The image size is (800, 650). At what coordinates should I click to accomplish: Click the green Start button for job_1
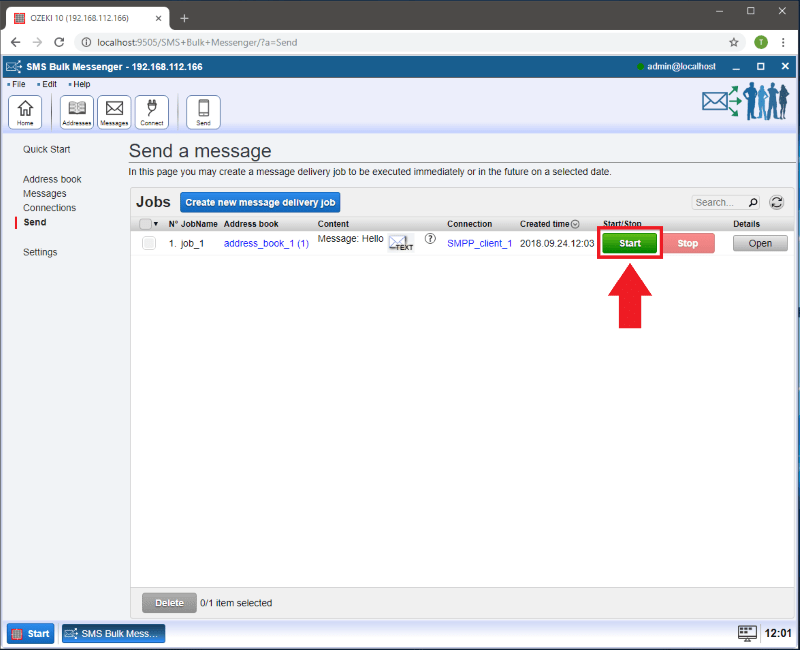pyautogui.click(x=630, y=243)
